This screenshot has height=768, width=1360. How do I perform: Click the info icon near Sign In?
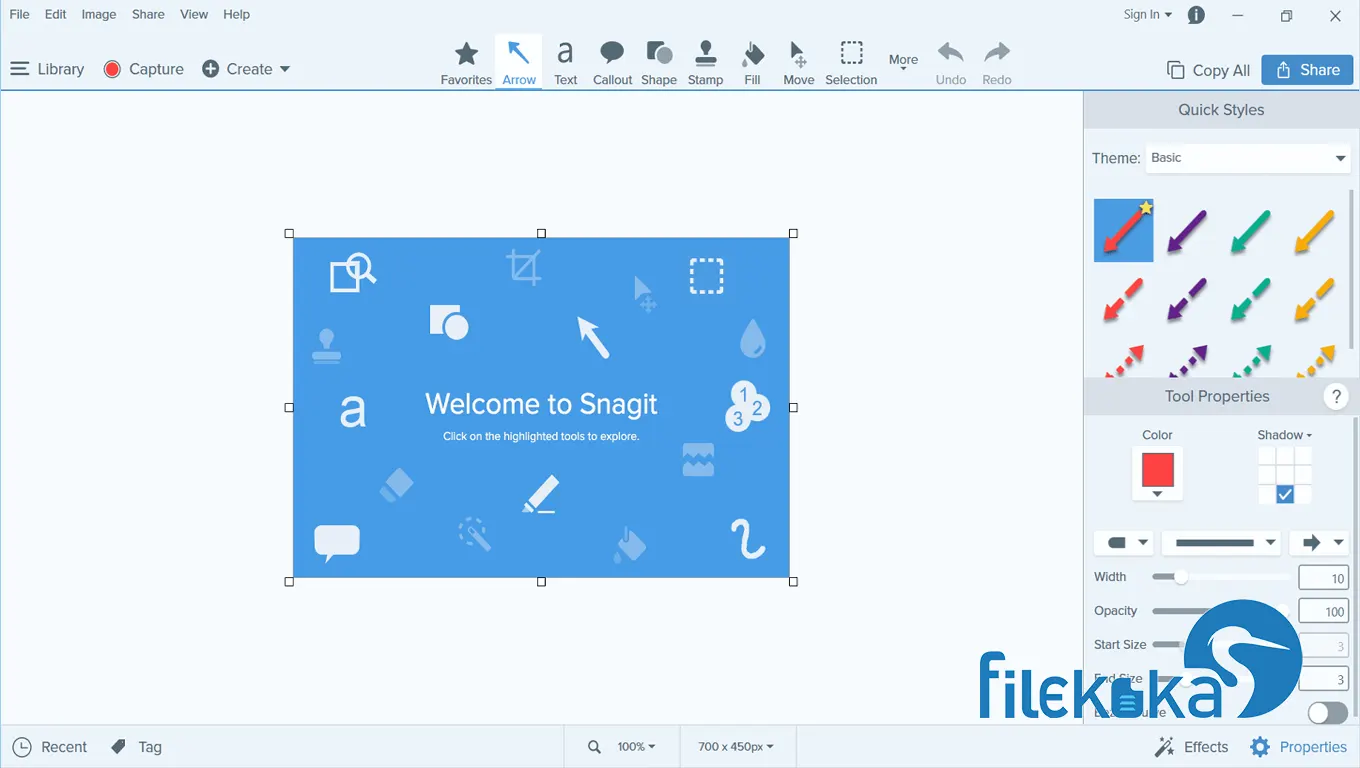pos(1196,15)
